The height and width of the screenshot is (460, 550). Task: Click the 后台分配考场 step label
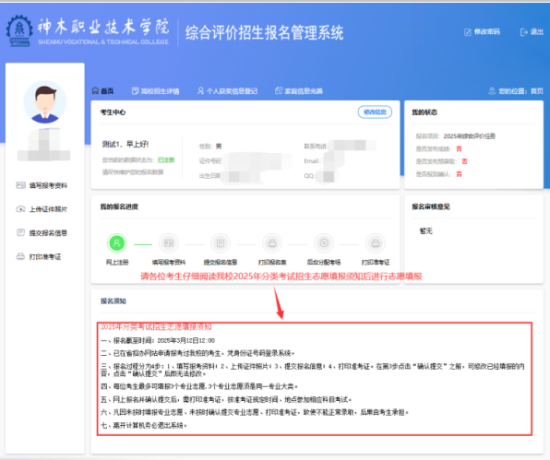pos(324,262)
